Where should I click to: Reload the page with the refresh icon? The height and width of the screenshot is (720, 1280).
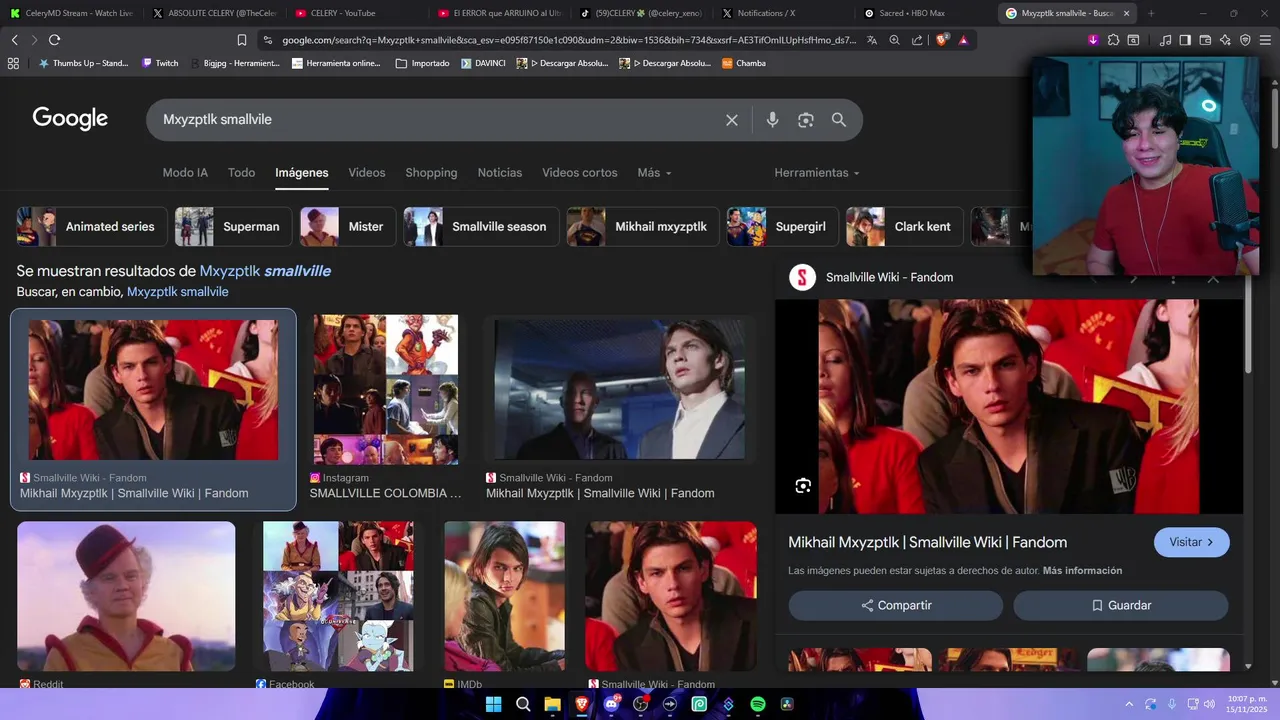[54, 40]
